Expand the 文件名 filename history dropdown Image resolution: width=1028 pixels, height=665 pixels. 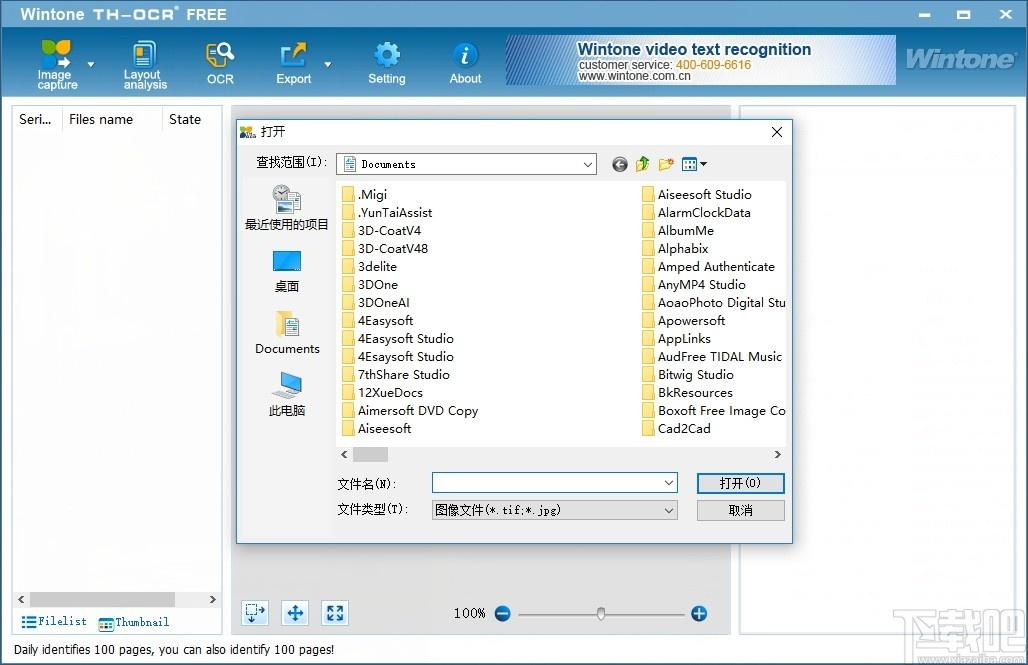[x=669, y=483]
